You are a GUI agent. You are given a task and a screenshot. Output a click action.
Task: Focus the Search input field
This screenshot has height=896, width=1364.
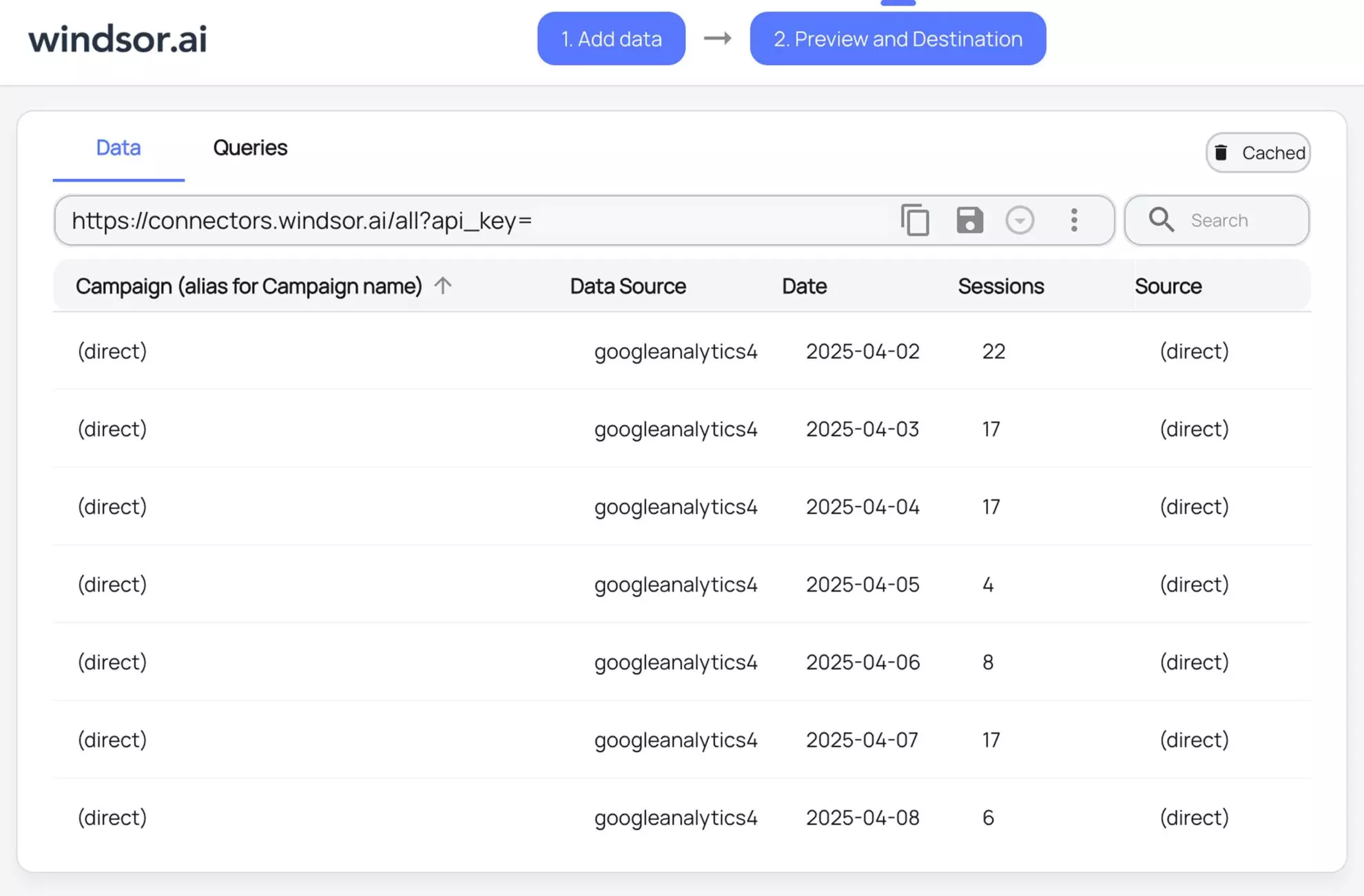point(1217,220)
